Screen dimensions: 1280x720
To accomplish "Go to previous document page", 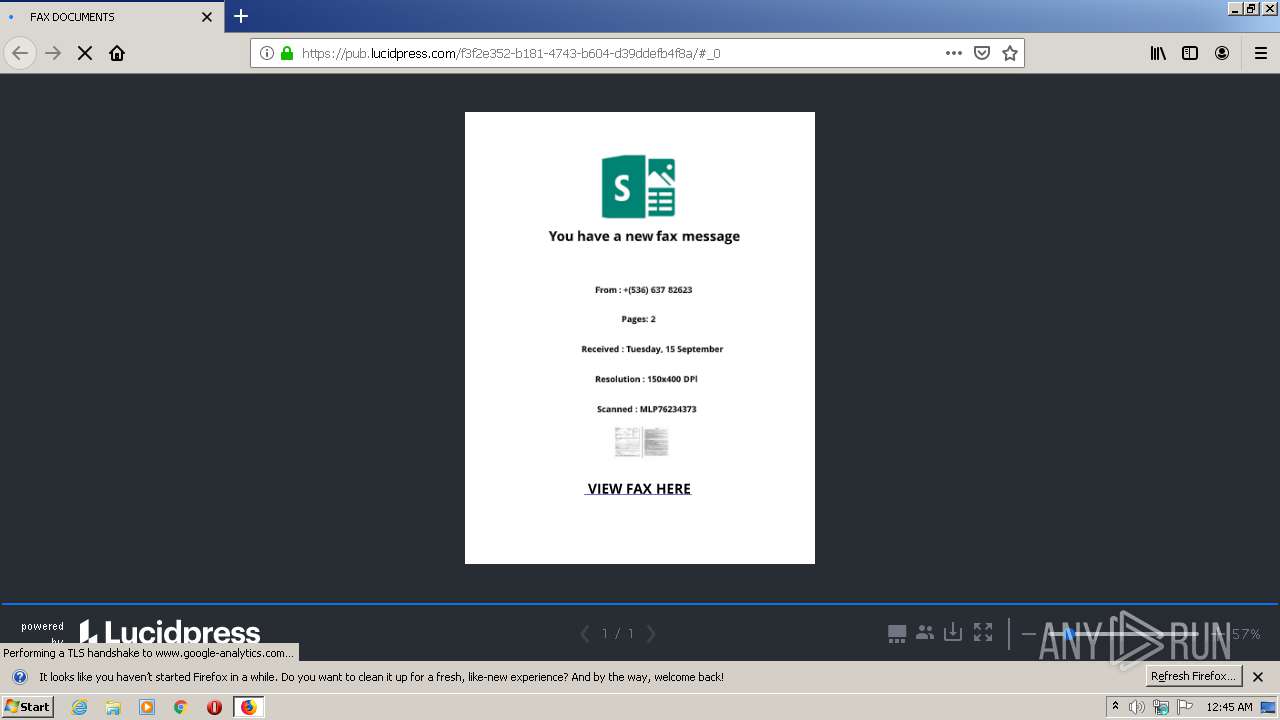I will click(585, 634).
